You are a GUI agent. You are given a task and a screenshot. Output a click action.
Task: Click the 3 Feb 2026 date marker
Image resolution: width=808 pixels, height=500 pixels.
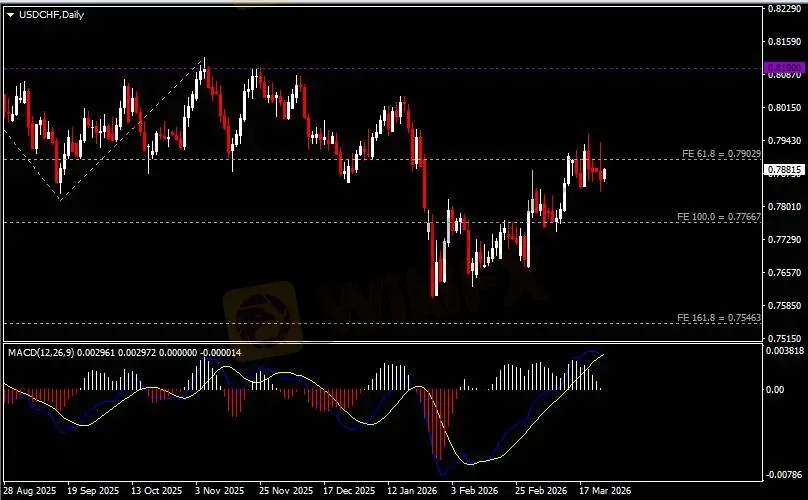click(x=473, y=491)
